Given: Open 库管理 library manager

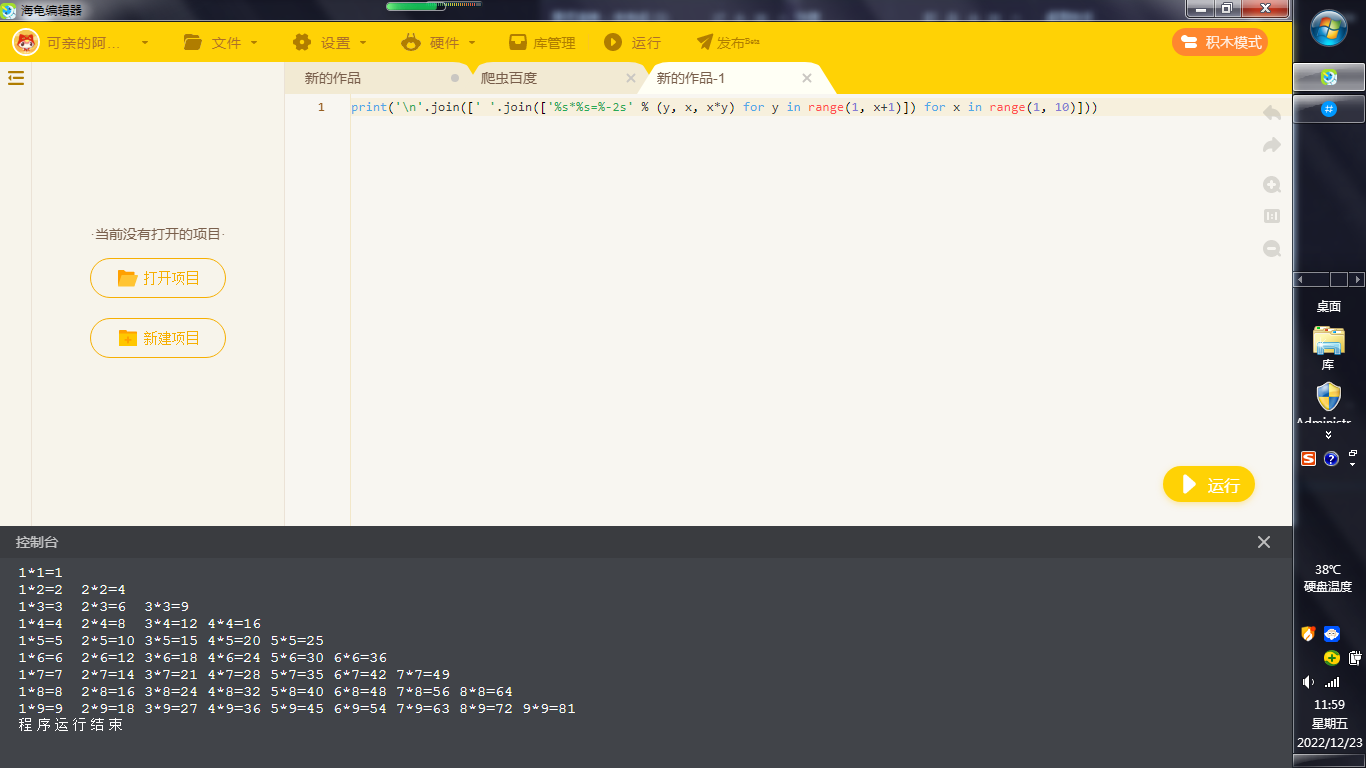Looking at the screenshot, I should tap(542, 43).
